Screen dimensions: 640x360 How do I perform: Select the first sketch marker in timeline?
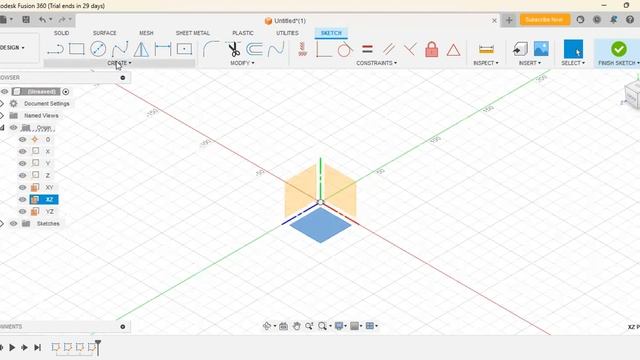coord(56,347)
